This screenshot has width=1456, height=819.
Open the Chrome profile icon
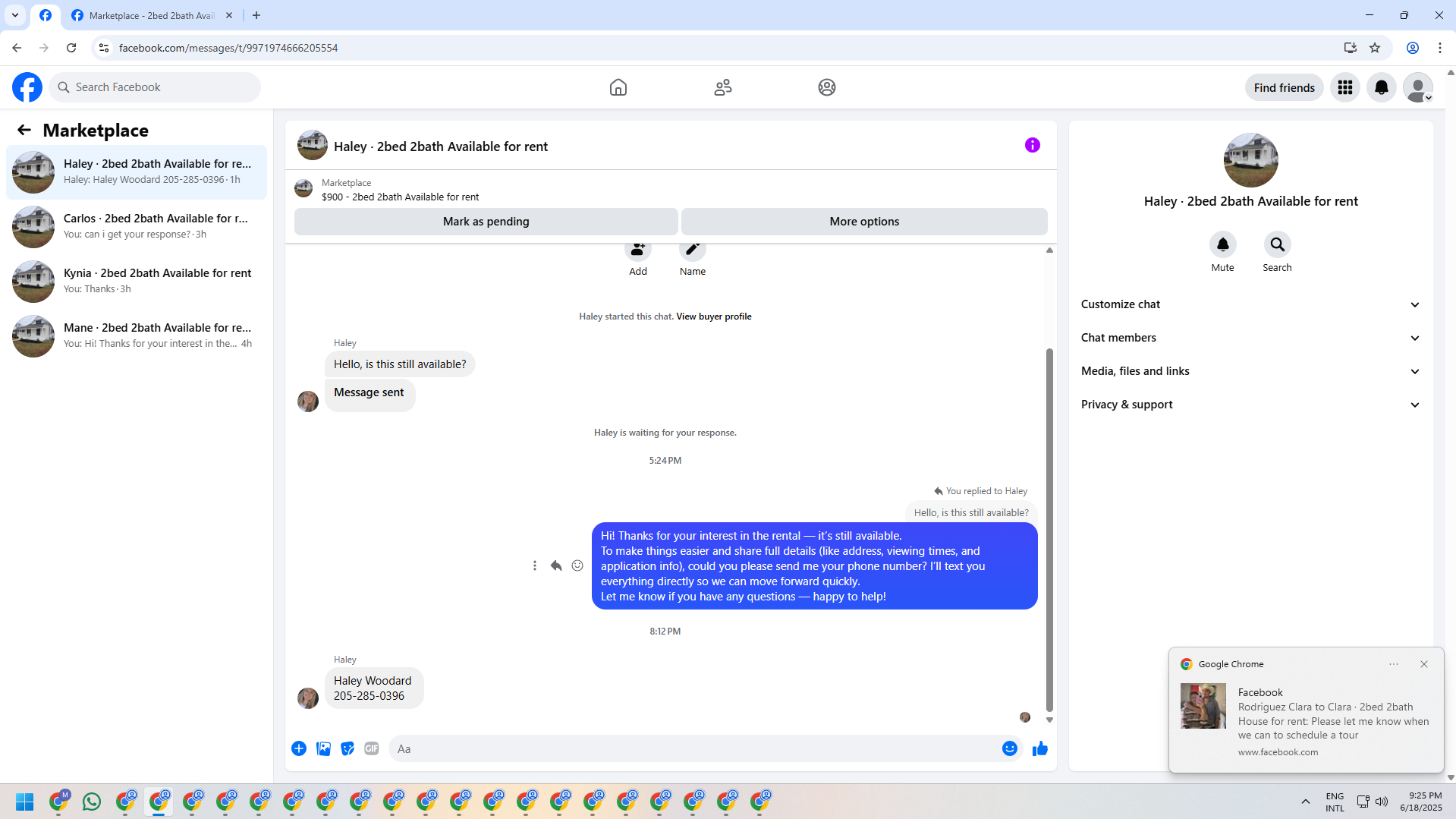click(x=1413, y=48)
